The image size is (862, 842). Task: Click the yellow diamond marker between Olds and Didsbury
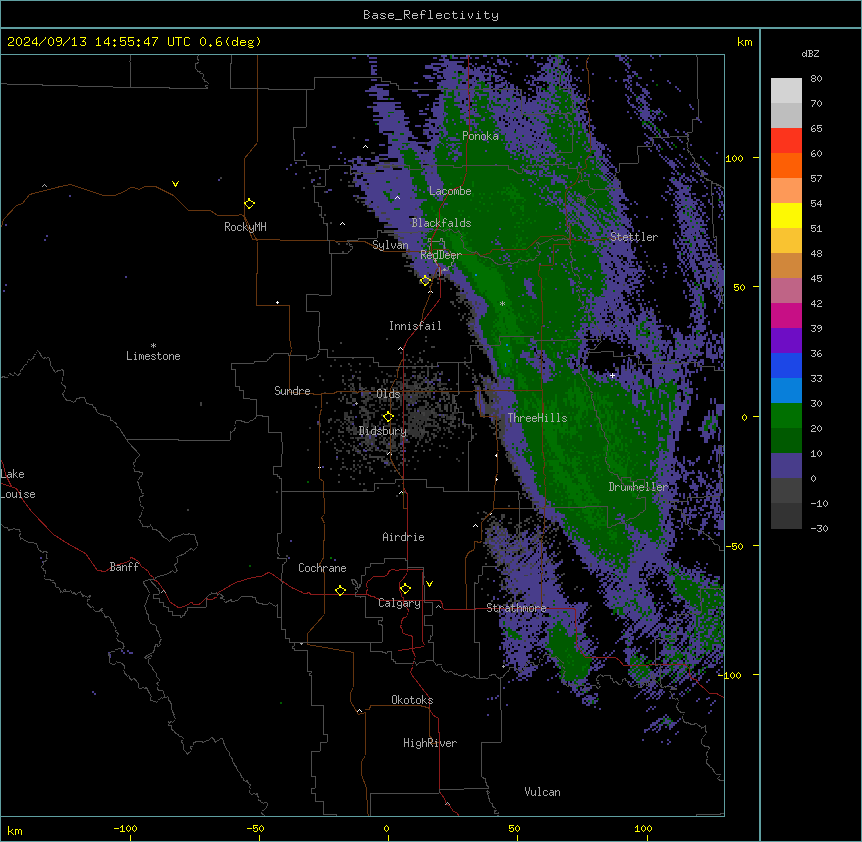pyautogui.click(x=388, y=417)
